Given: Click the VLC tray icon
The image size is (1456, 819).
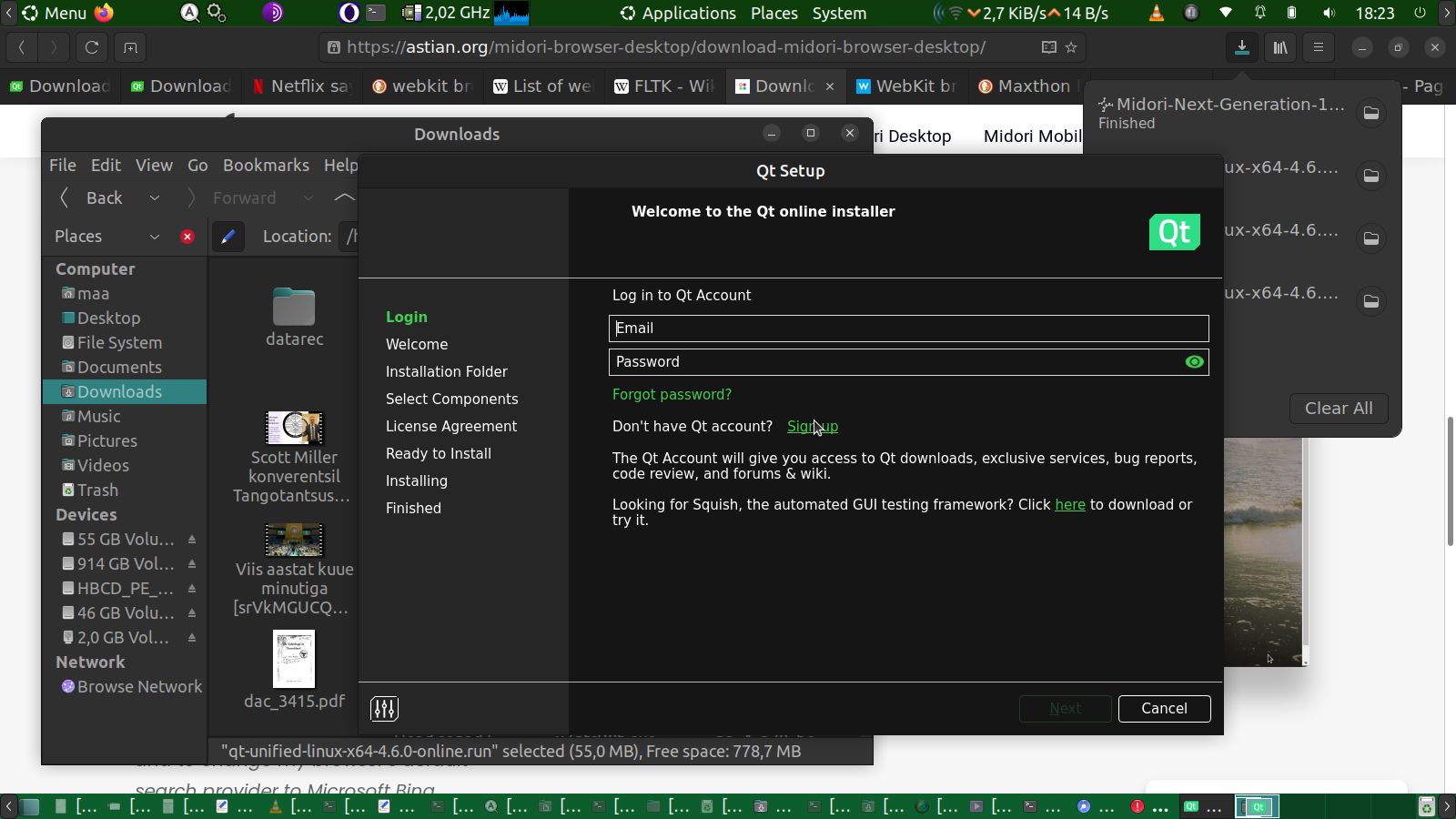Looking at the screenshot, I should 1157,13.
